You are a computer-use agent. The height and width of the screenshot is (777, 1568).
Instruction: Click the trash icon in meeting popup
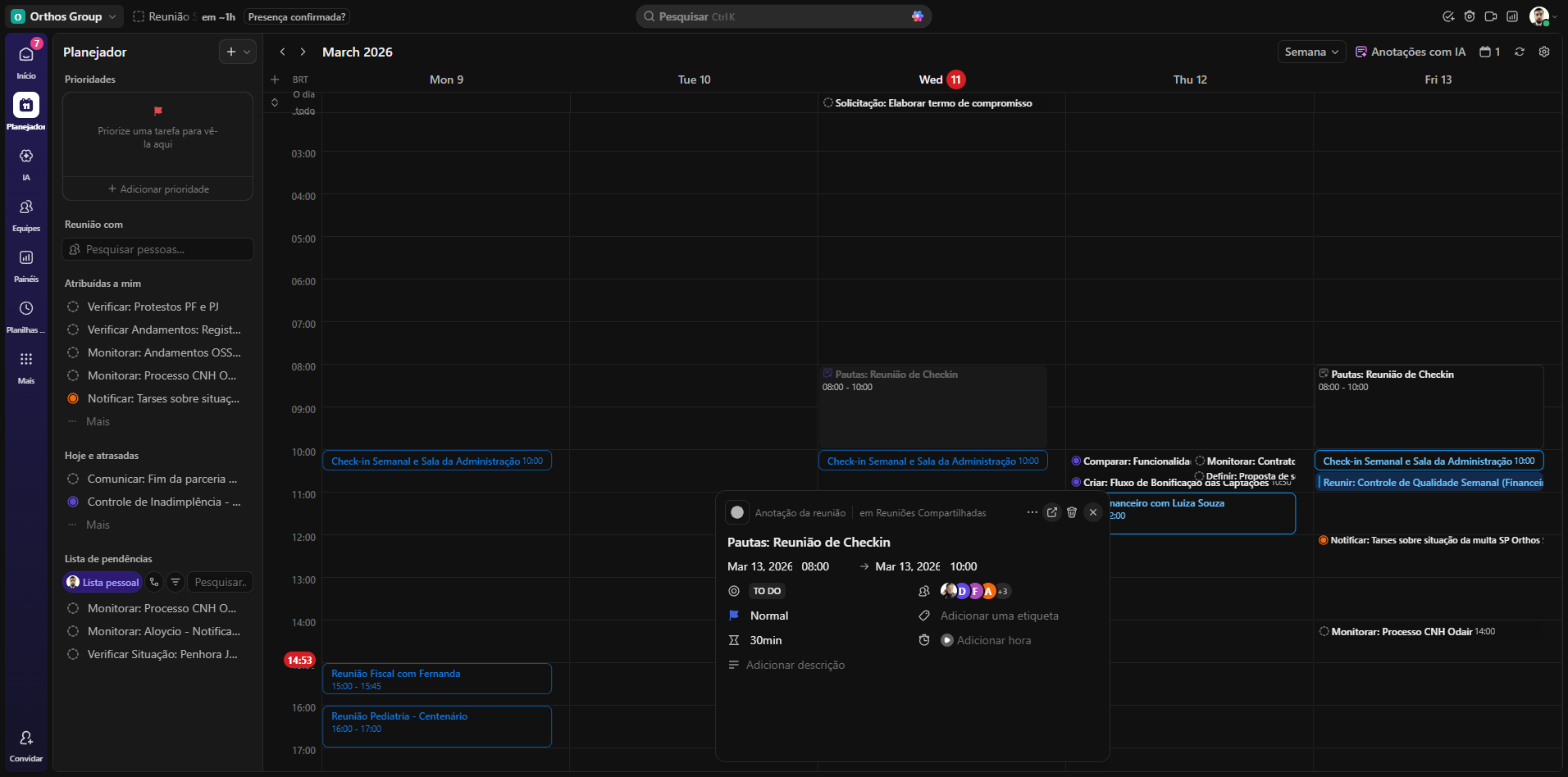(1072, 512)
